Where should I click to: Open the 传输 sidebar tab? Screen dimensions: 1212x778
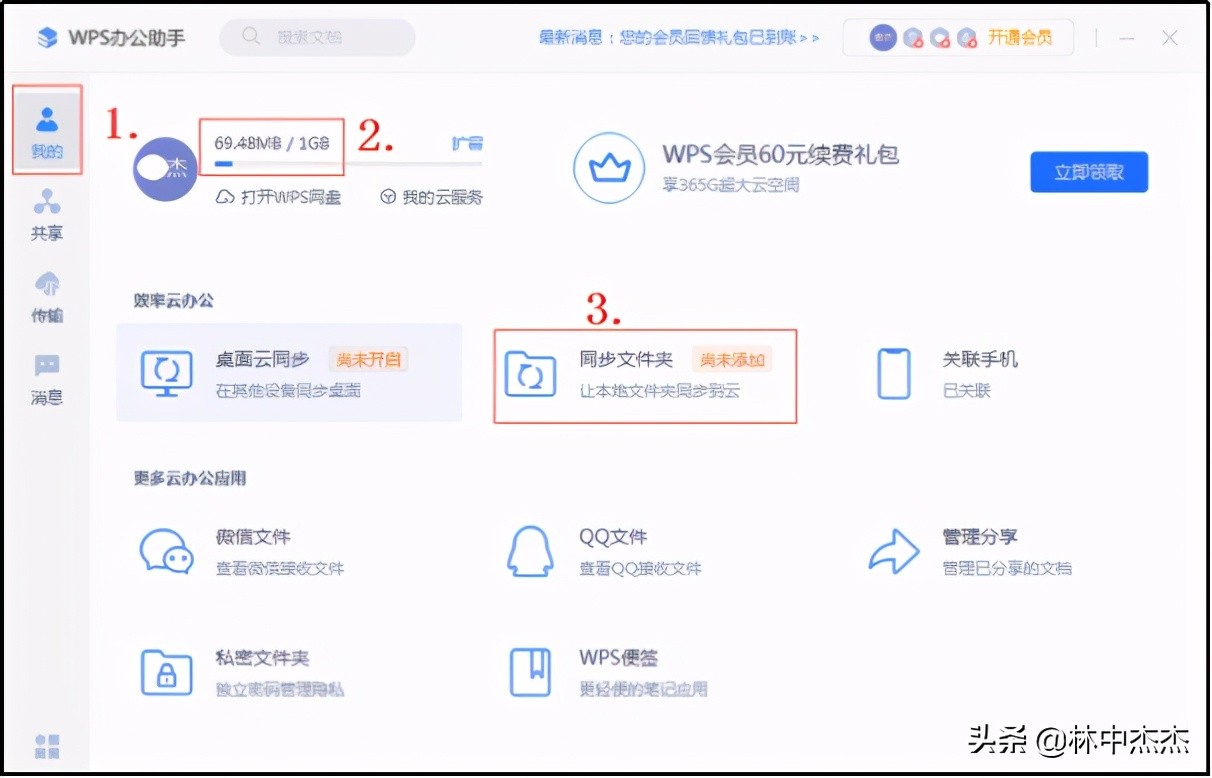[47, 296]
